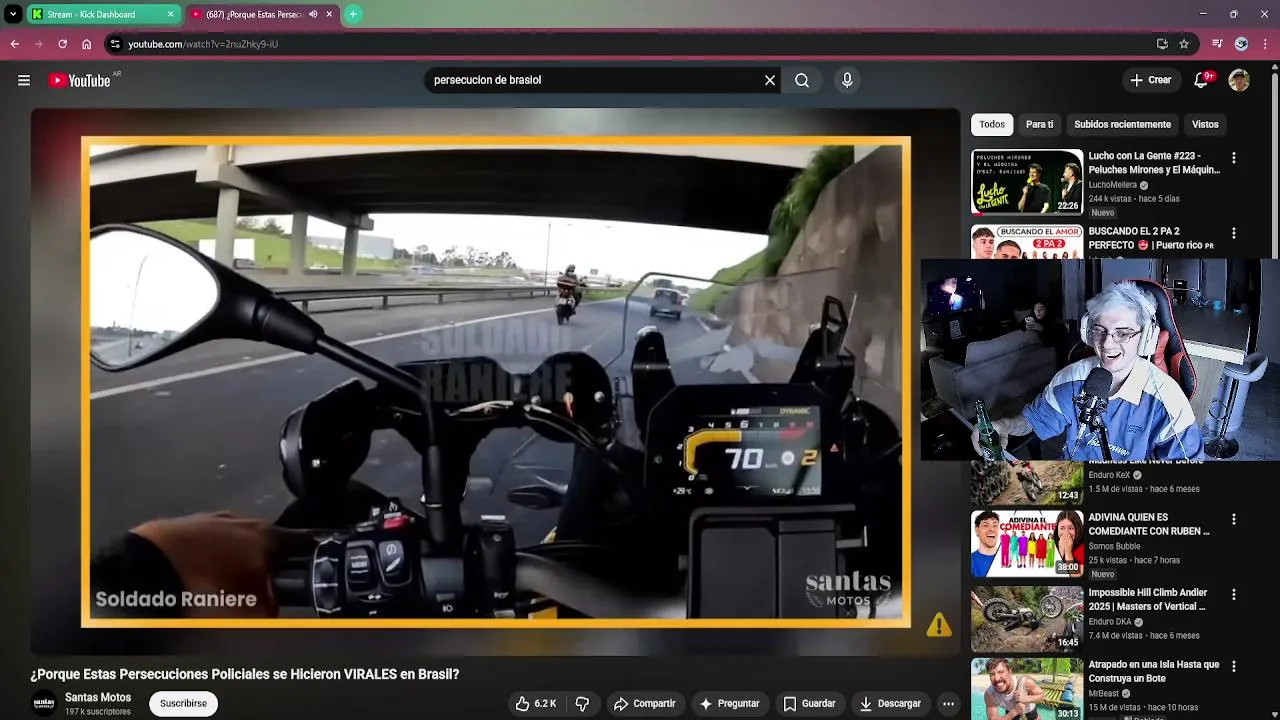
Task: Open the browser media controls
Action: [1217, 44]
